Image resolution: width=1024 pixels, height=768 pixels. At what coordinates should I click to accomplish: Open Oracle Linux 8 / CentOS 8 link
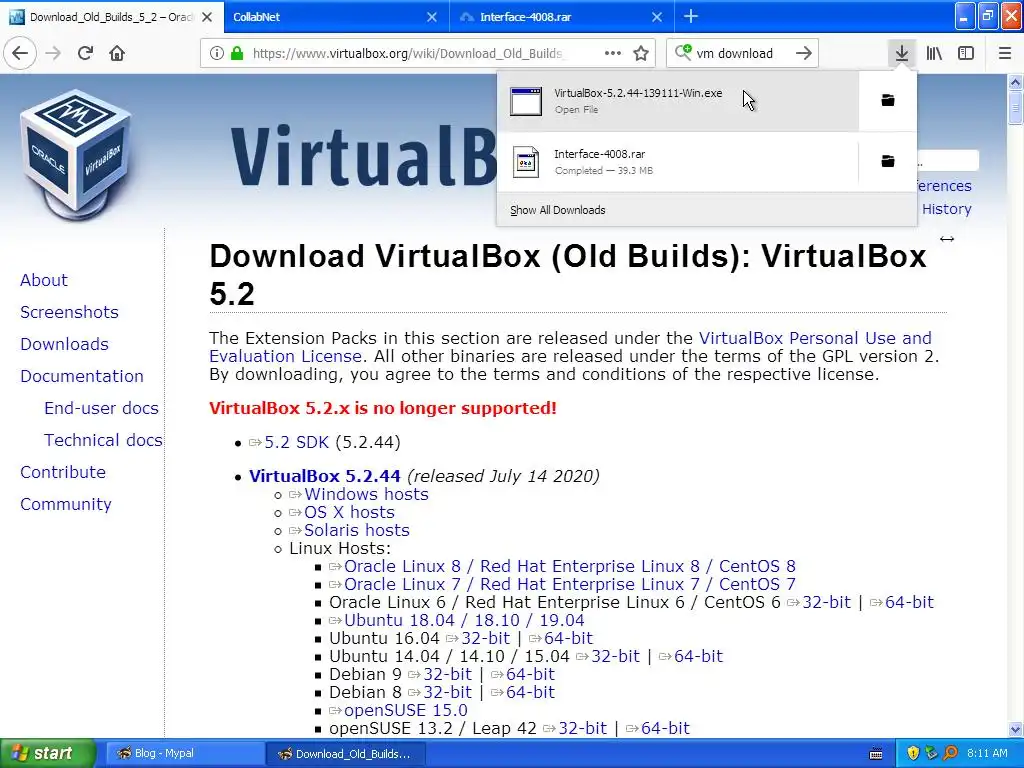tap(569, 566)
